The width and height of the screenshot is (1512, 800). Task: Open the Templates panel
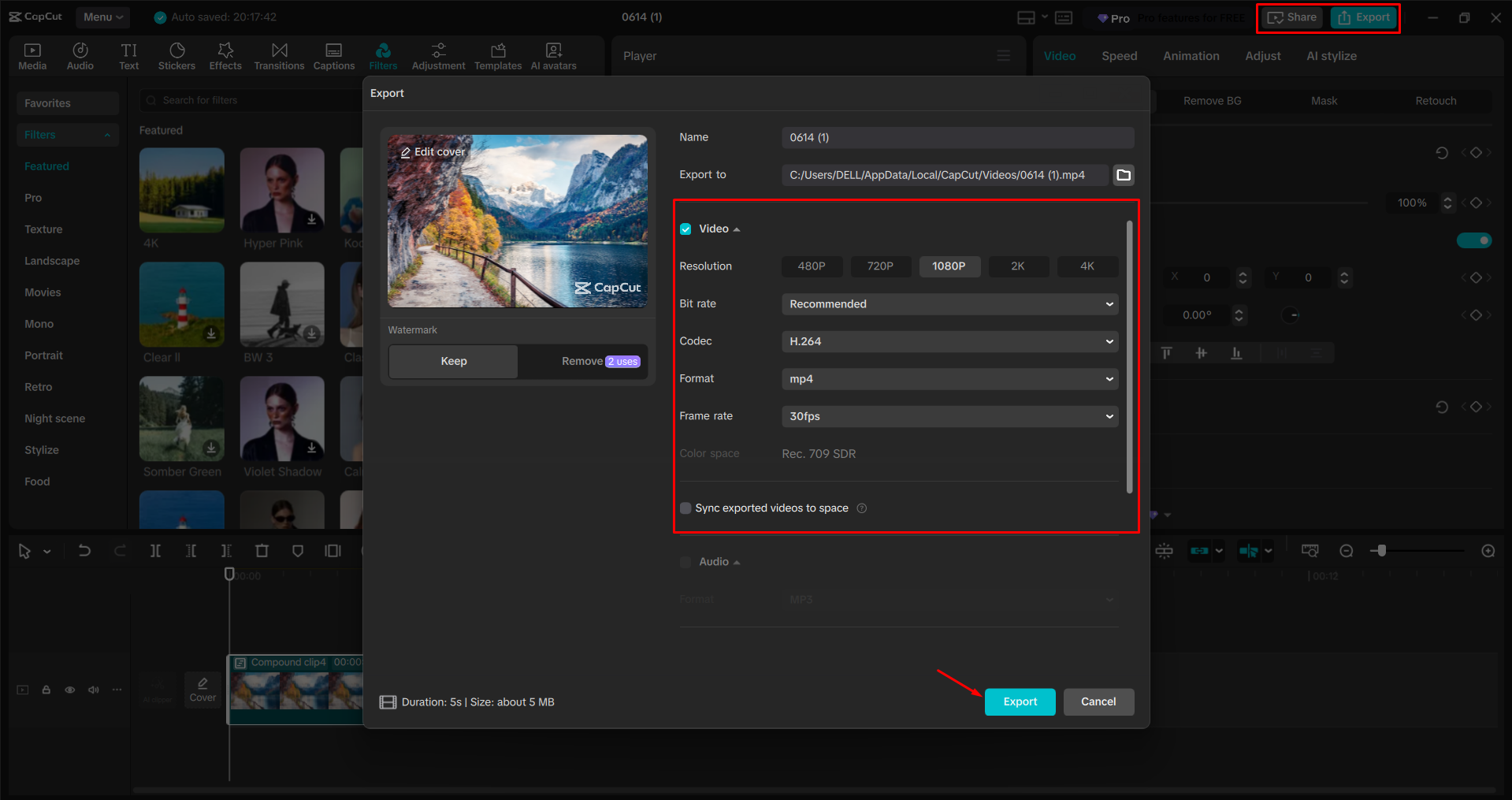pos(497,55)
